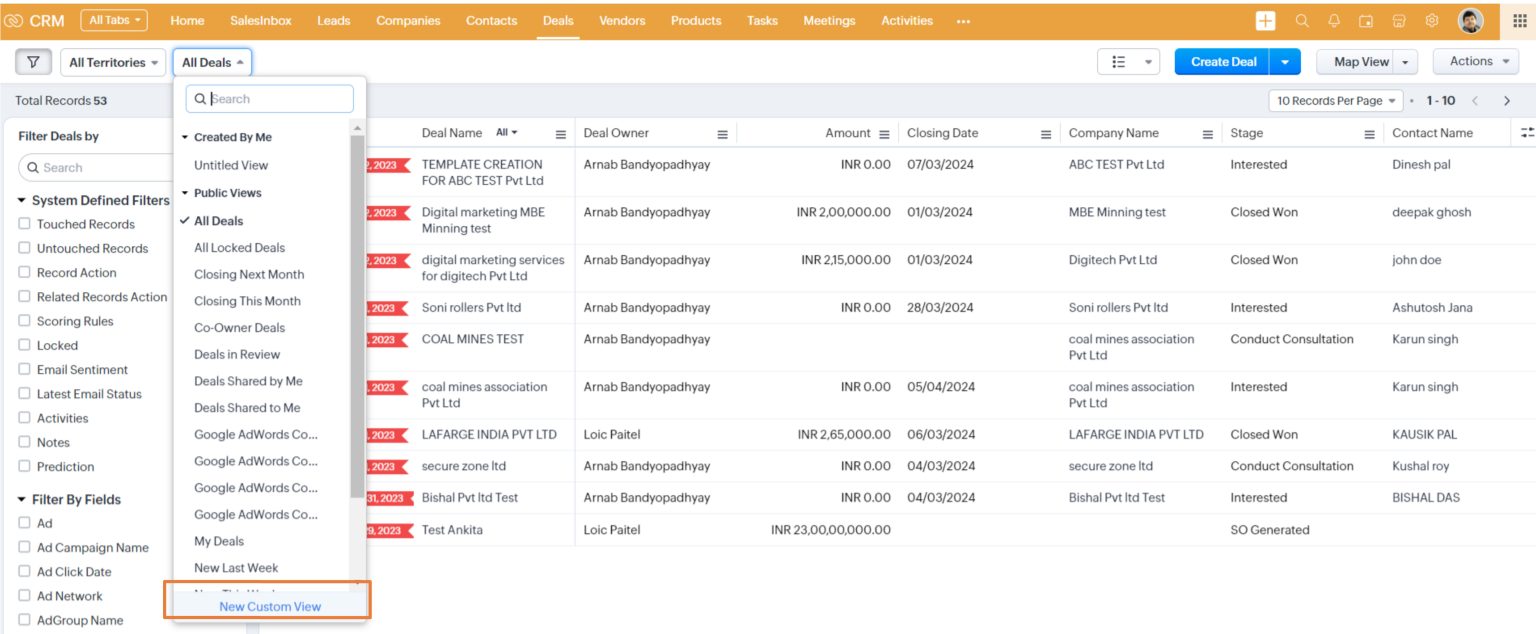Screen dimensions: 1536x634
Task: Open the Amount column menu icon
Action: coord(884,134)
